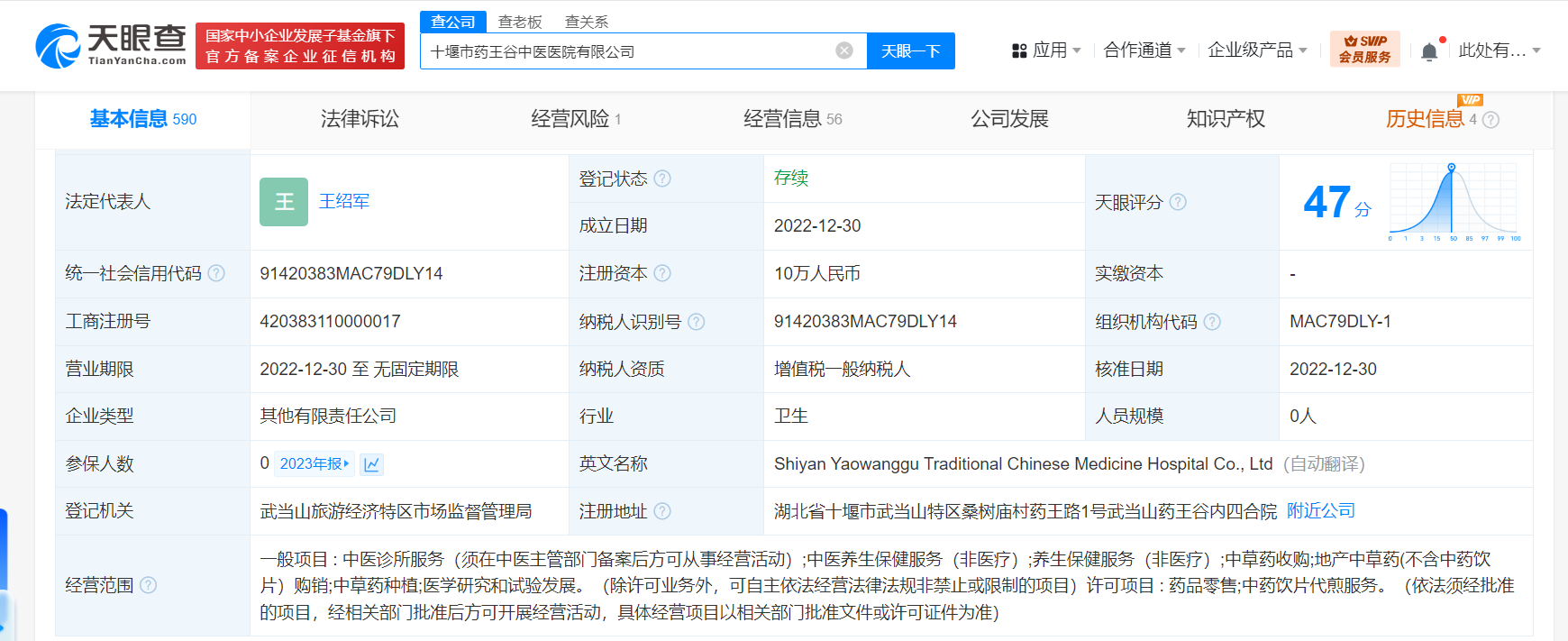Viewport: 1568px width, 641px height.
Task: Click organization code MAC79DLY-1
Action: pyautogui.click(x=1341, y=322)
